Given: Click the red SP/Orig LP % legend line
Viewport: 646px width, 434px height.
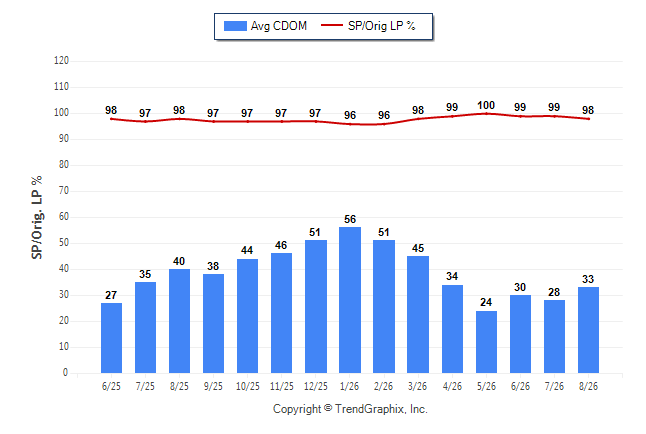Looking at the screenshot, I should [332, 26].
